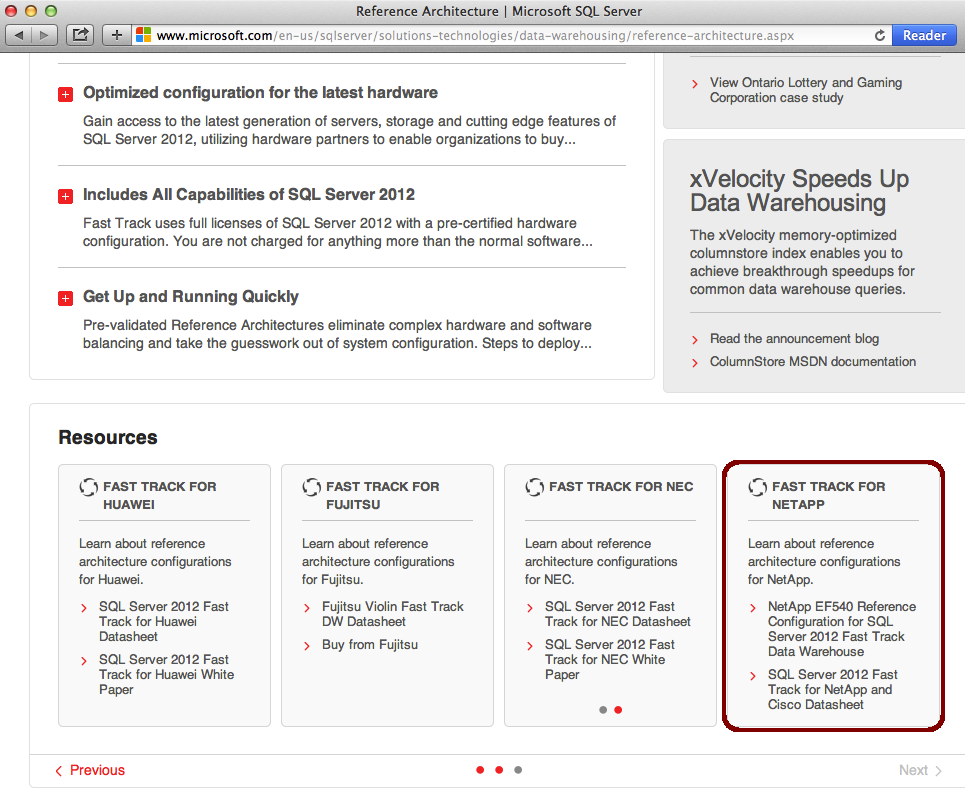This screenshot has height=791, width=965.
Task: Click the Fast Track for Huawei card title
Action: click(x=159, y=496)
